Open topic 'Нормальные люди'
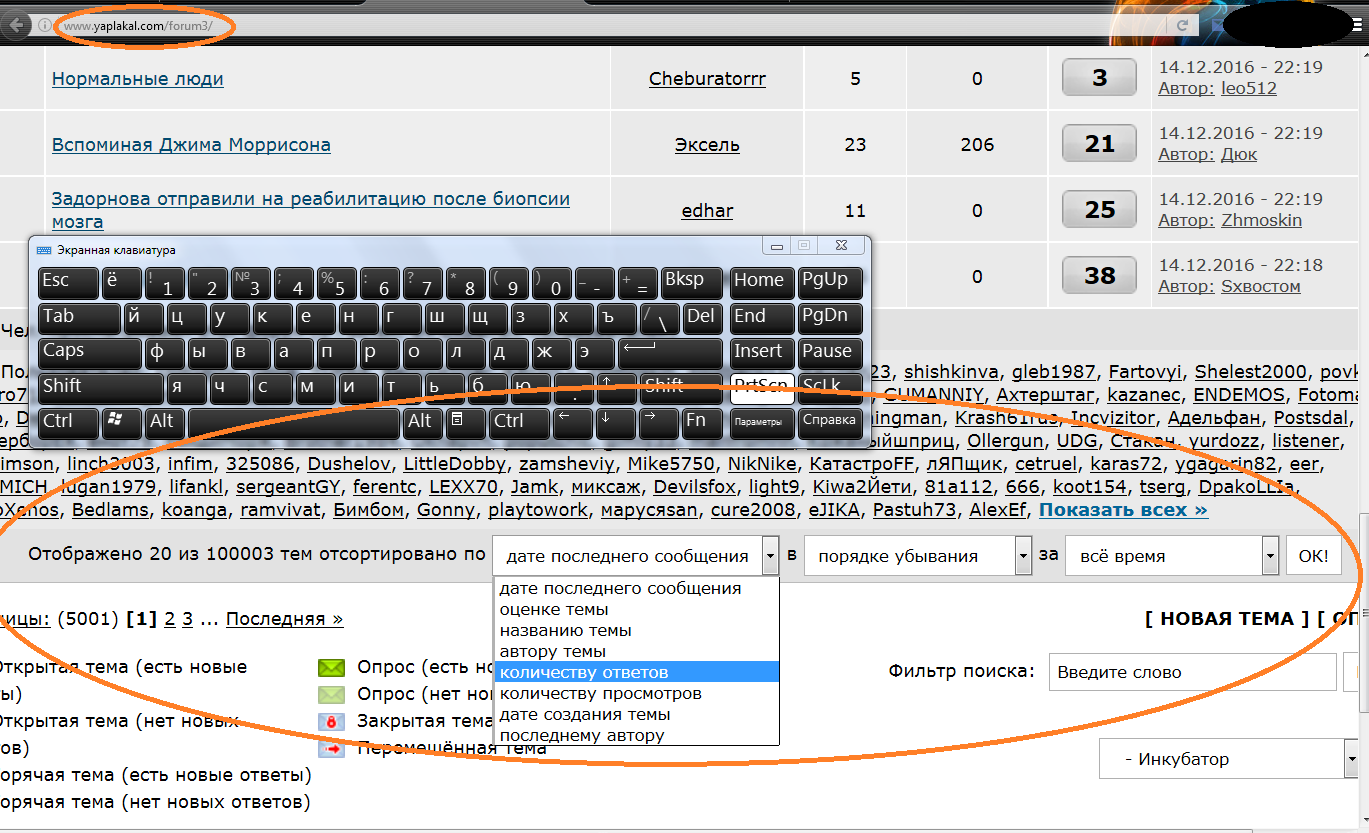The height and width of the screenshot is (833, 1369). [137, 78]
